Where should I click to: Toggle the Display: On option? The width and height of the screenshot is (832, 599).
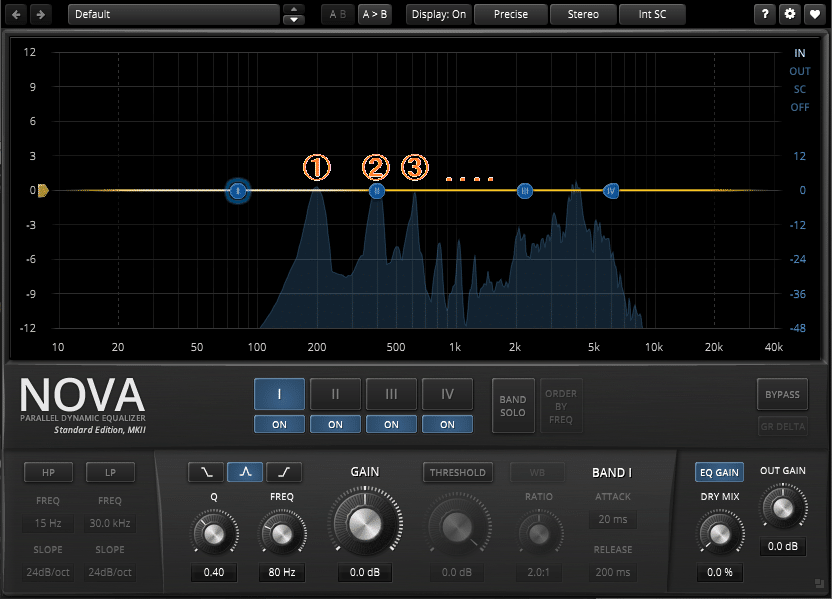tap(439, 14)
